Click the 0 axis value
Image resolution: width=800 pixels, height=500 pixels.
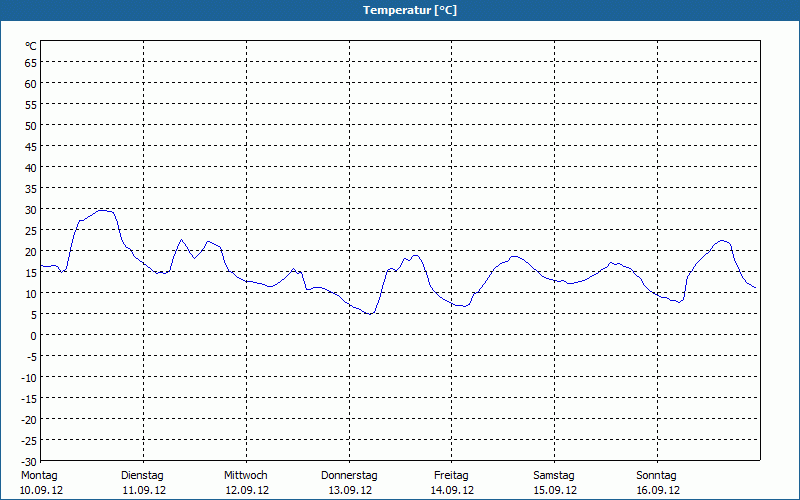click(x=34, y=336)
